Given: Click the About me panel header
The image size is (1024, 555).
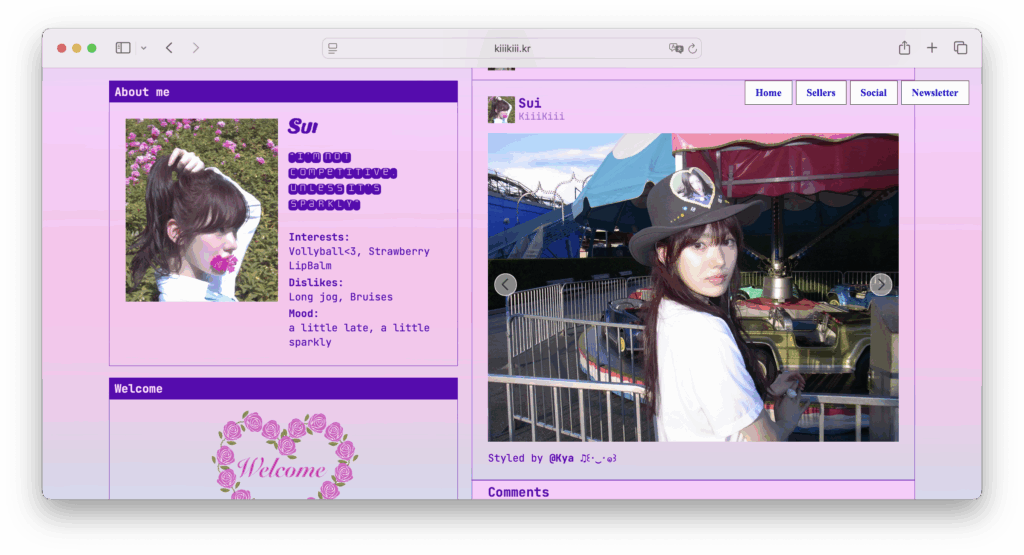Looking at the screenshot, I should (x=283, y=92).
